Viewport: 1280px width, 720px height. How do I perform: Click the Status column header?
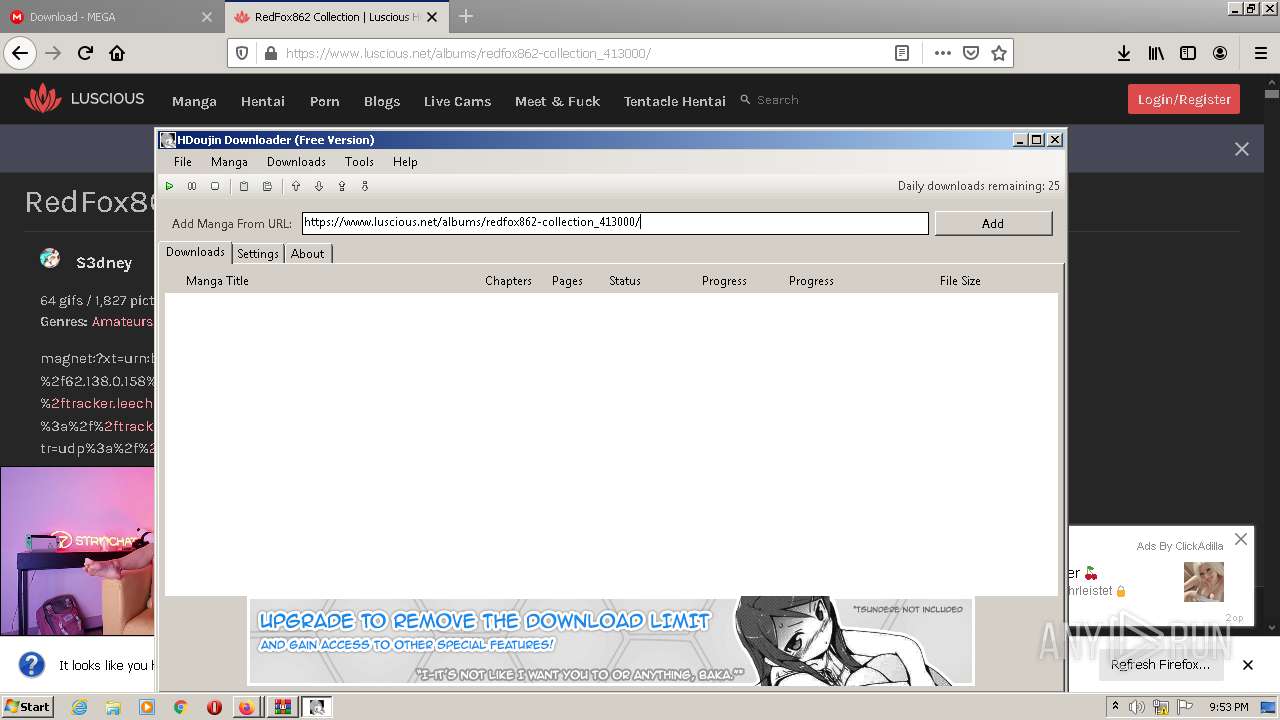(x=625, y=281)
